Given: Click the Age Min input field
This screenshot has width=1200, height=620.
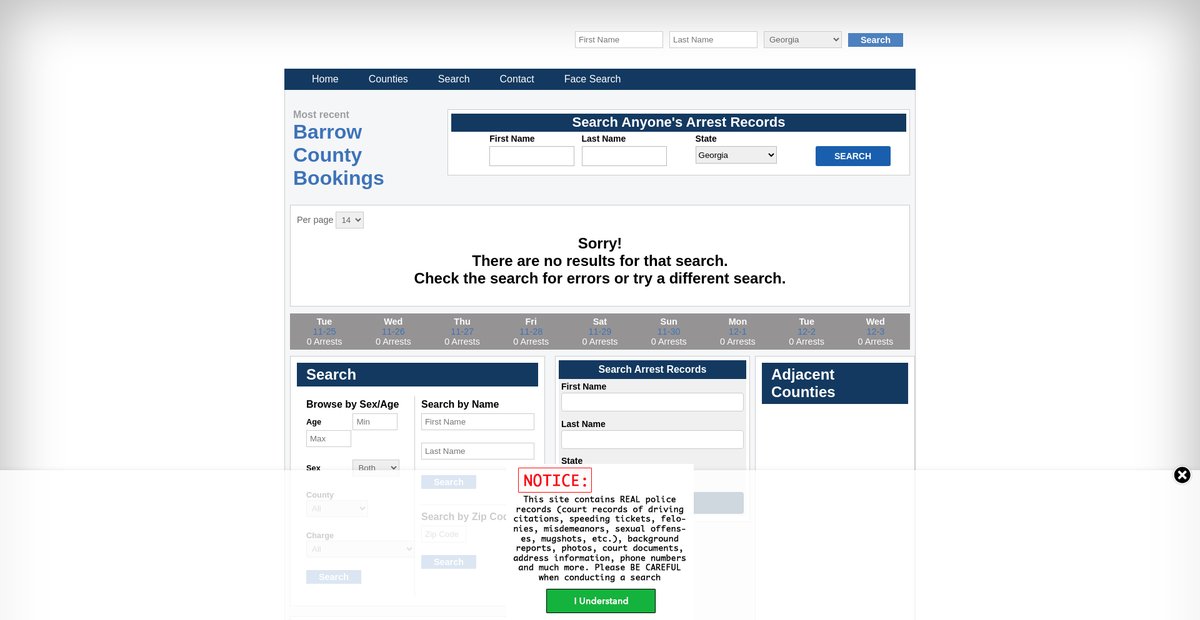Looking at the screenshot, I should pyautogui.click(x=375, y=422).
